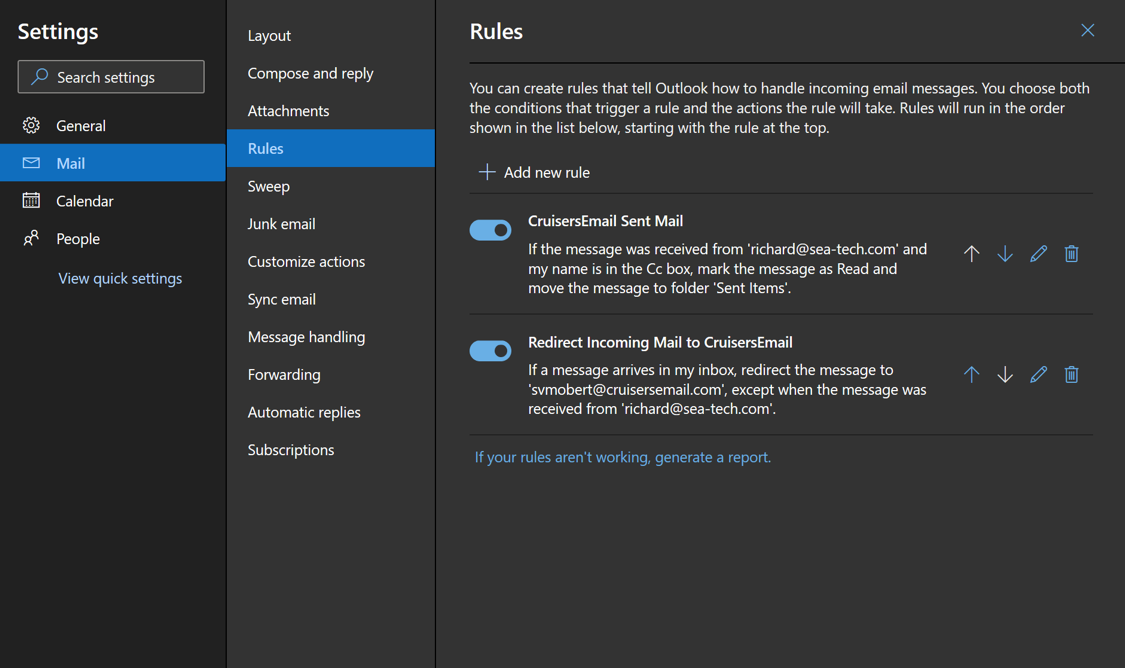This screenshot has height=668, width=1125.
Task: Open the rules report generation link
Action: point(622,457)
